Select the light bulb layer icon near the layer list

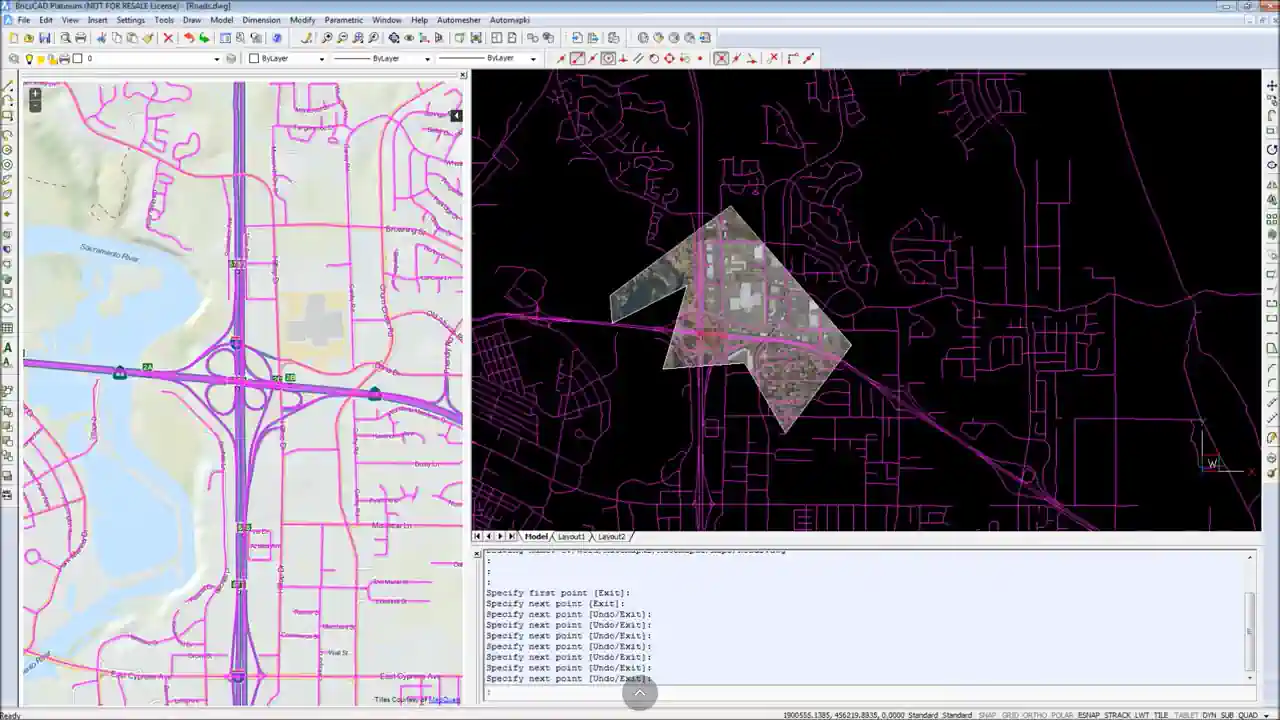pos(28,58)
